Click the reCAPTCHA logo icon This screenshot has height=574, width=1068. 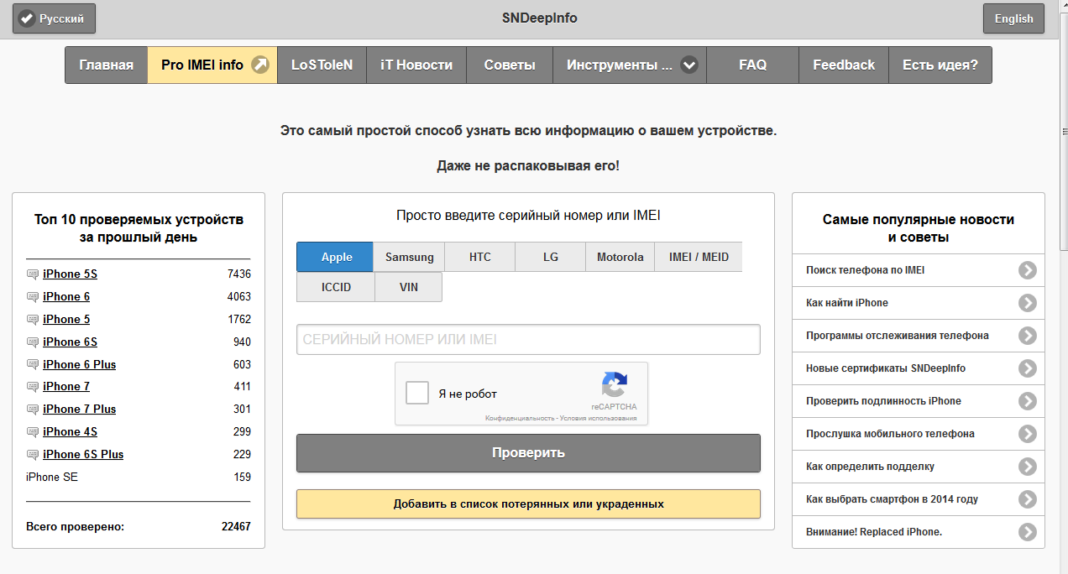coord(614,385)
